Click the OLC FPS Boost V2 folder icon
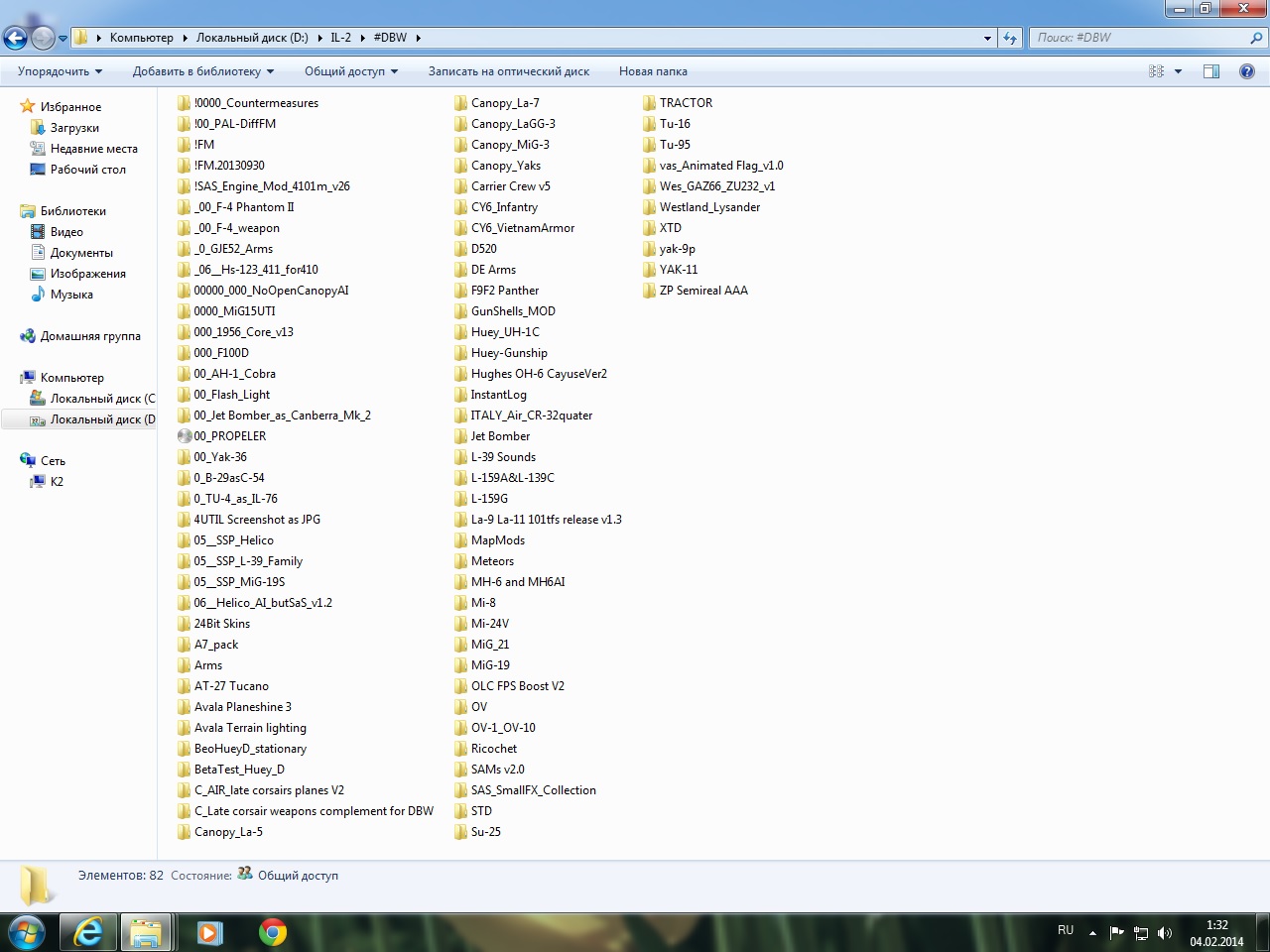 pyautogui.click(x=461, y=686)
